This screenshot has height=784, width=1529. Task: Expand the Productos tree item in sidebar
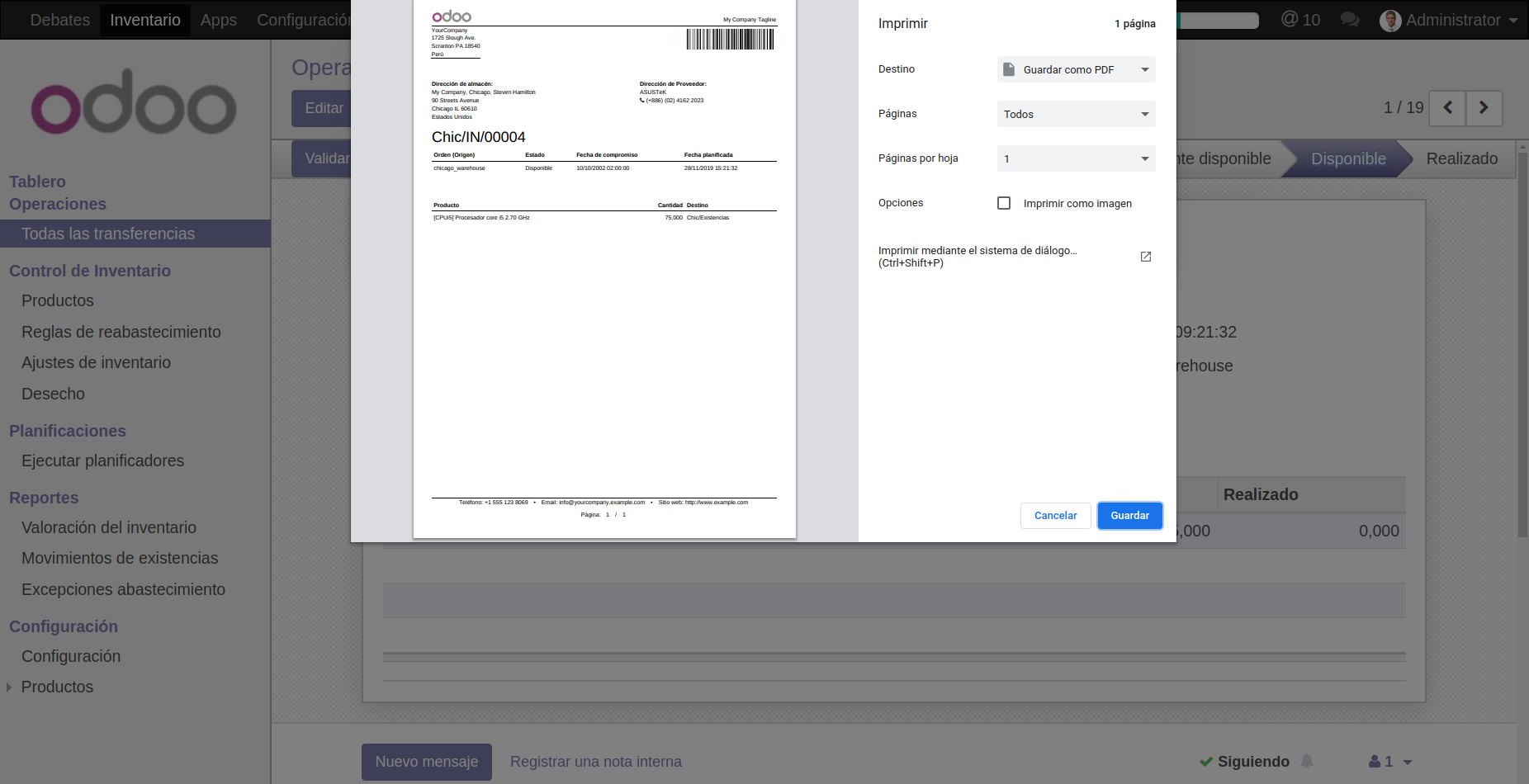click(9, 687)
